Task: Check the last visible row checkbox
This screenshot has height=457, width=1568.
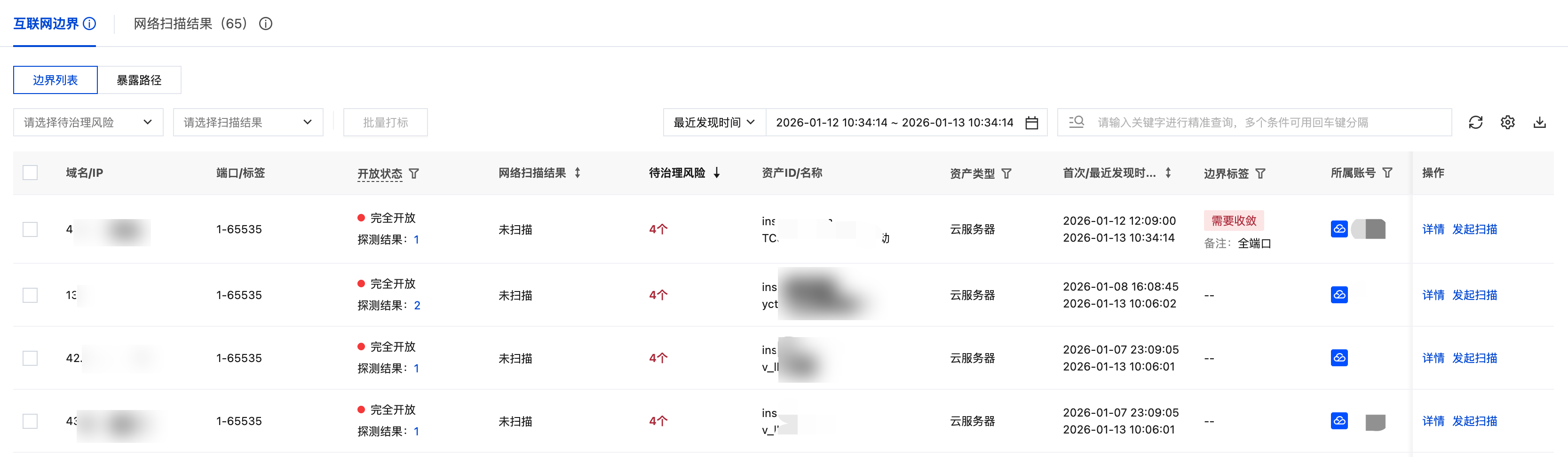Action: click(x=30, y=421)
